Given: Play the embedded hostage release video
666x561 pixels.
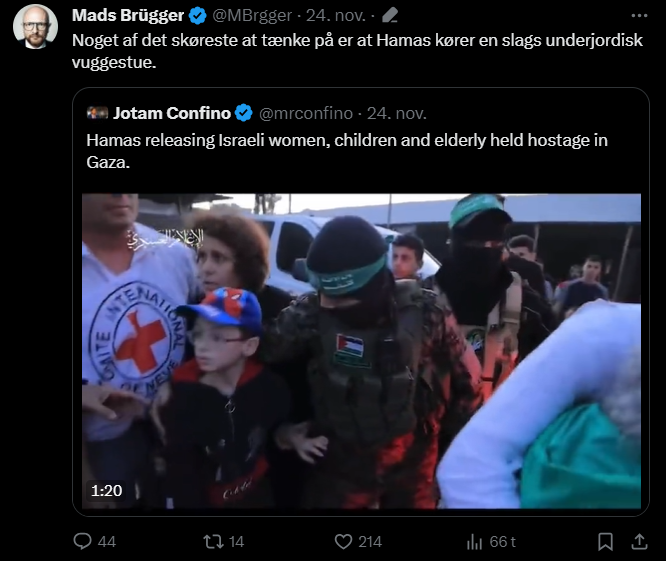Looking at the screenshot, I should pos(361,351).
